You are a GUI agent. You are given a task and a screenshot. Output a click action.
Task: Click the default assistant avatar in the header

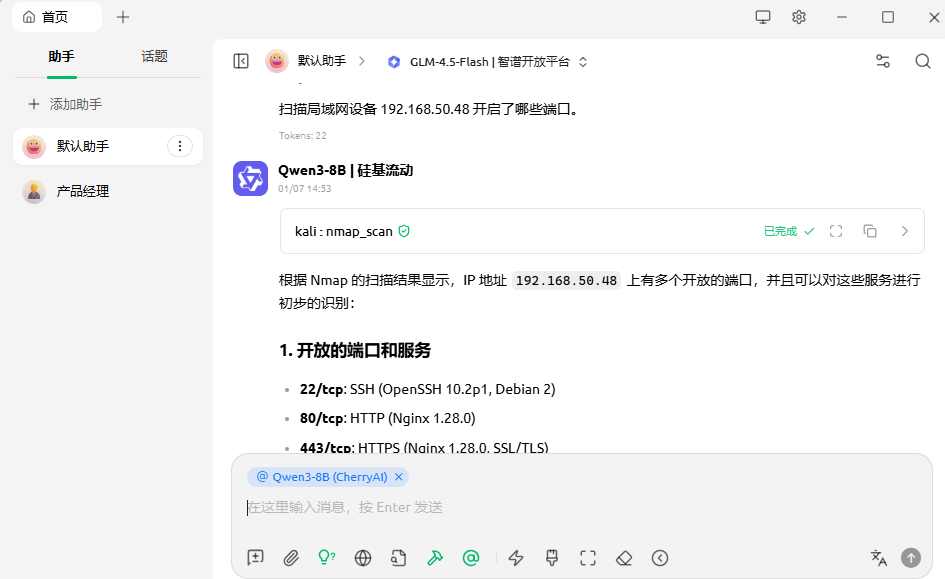[277, 61]
